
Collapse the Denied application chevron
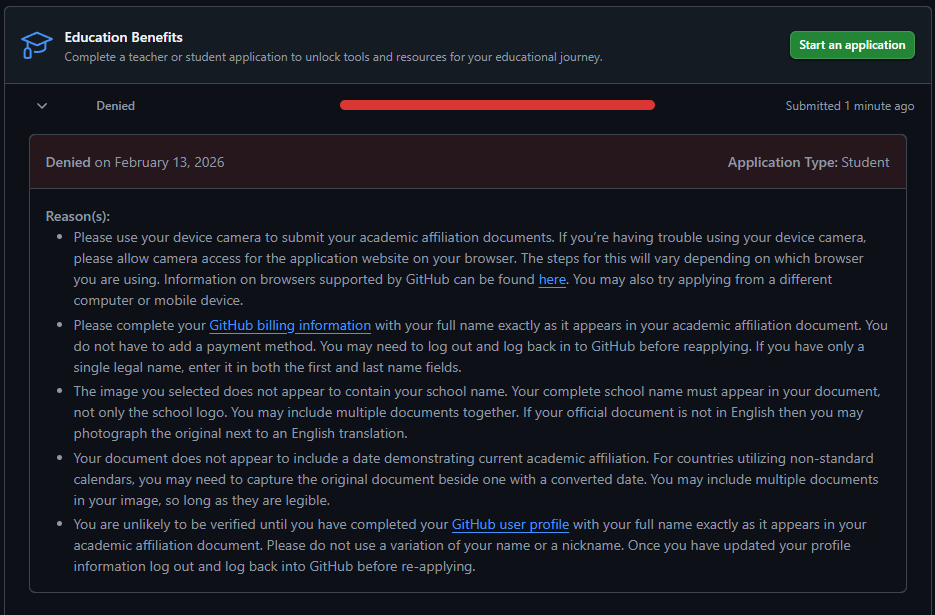42,106
